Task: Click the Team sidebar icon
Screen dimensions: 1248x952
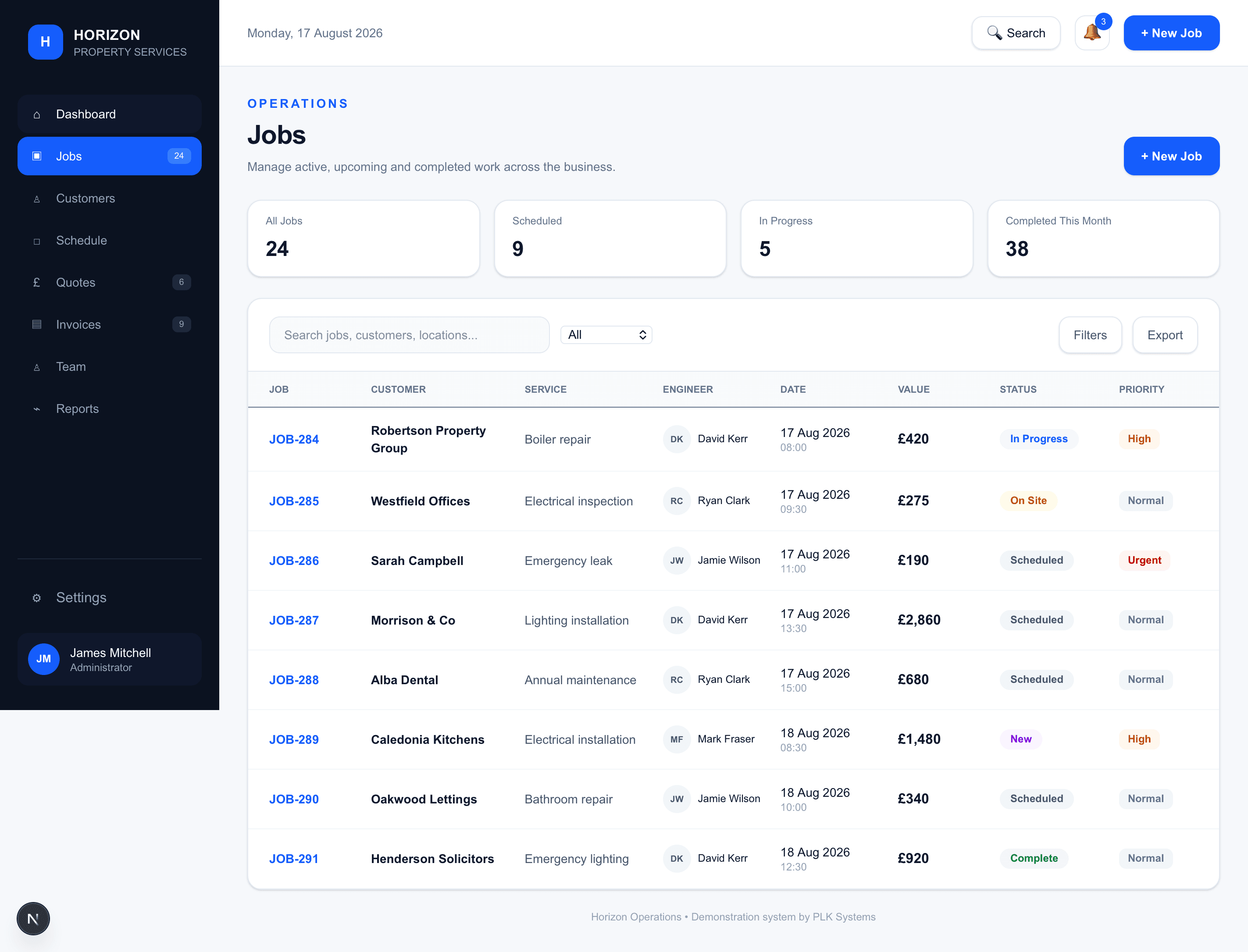Action: point(37,367)
